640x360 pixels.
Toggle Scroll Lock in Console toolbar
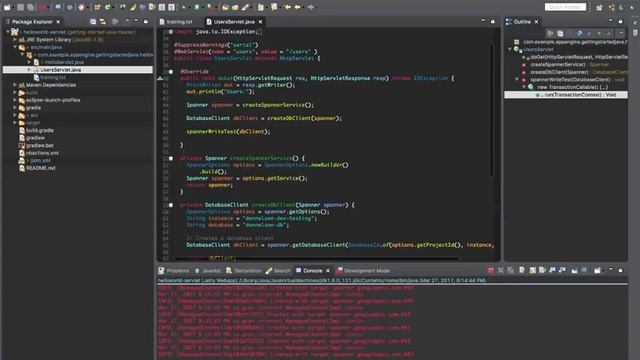click(532, 270)
